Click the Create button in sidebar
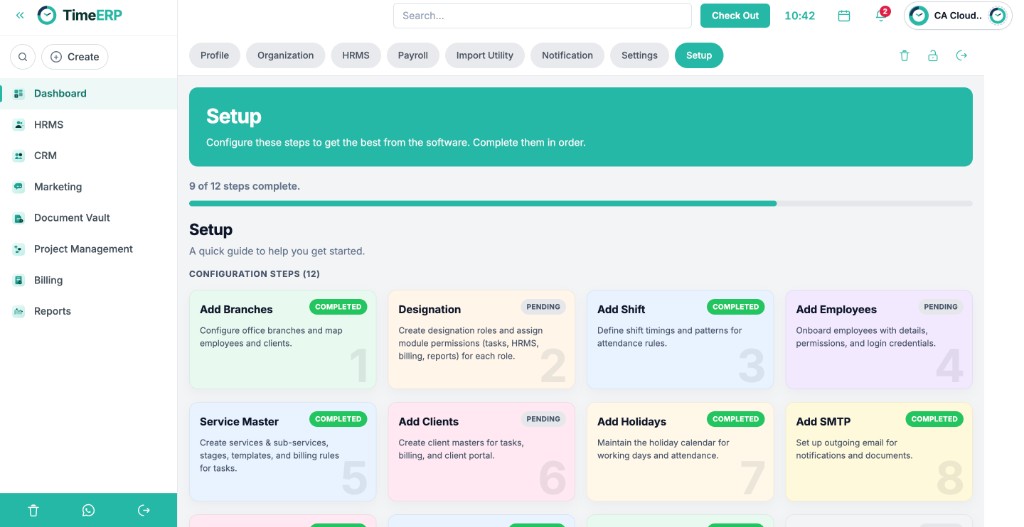This screenshot has height=527, width=1024. [x=74, y=57]
